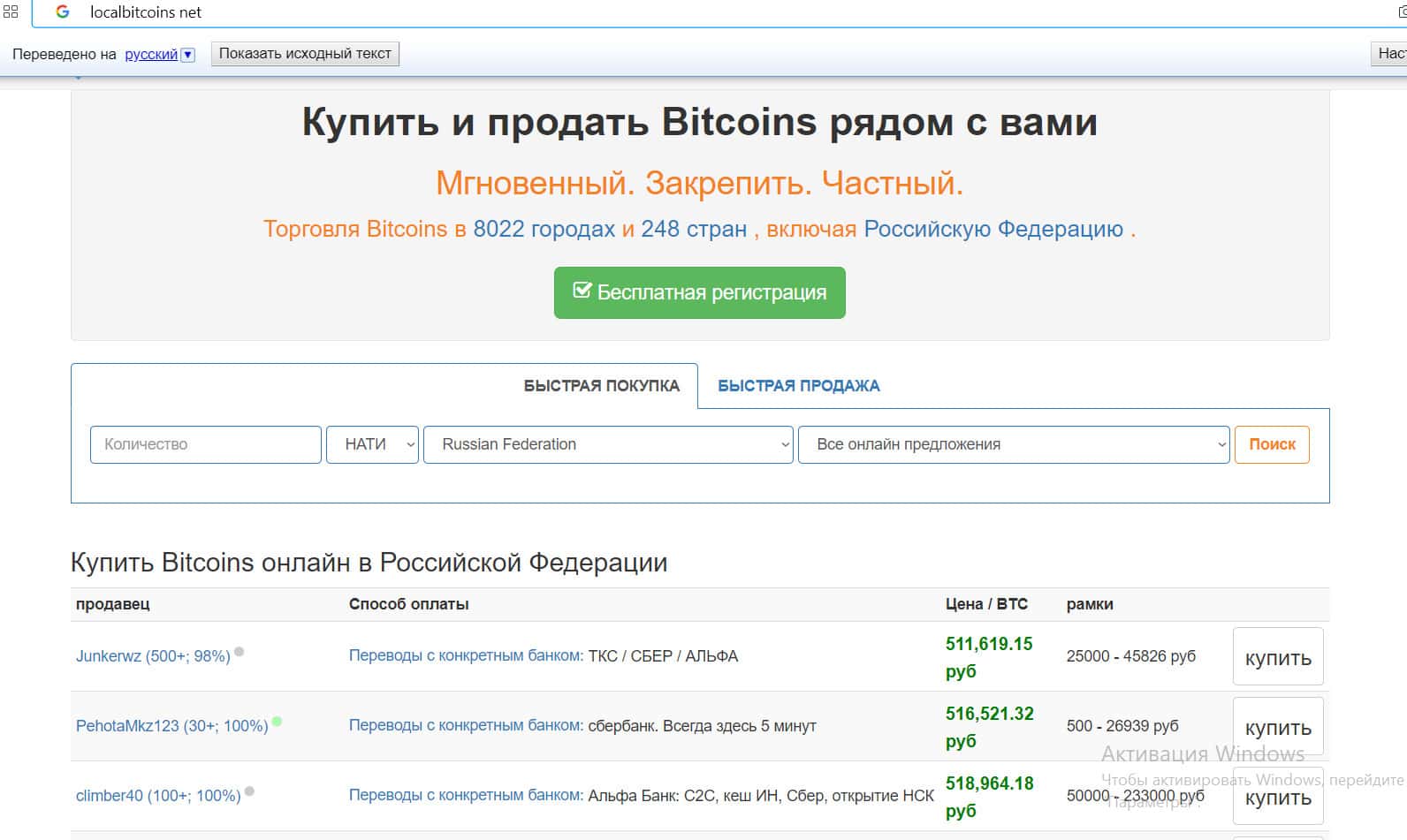Click price 516,521.32 руб
Viewport: 1407px width, 840px height.
pos(990,727)
